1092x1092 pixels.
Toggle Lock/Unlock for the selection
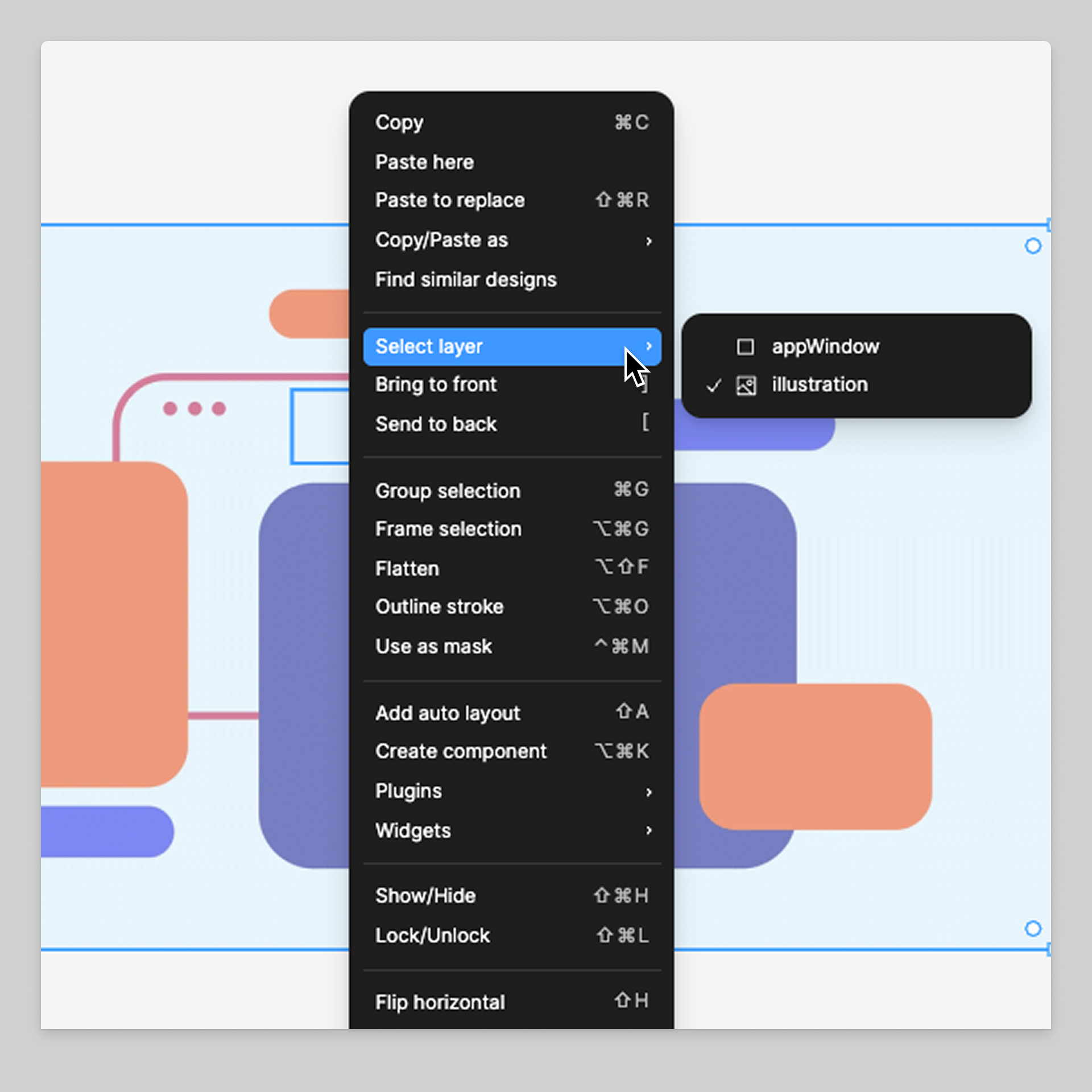pyautogui.click(x=432, y=936)
